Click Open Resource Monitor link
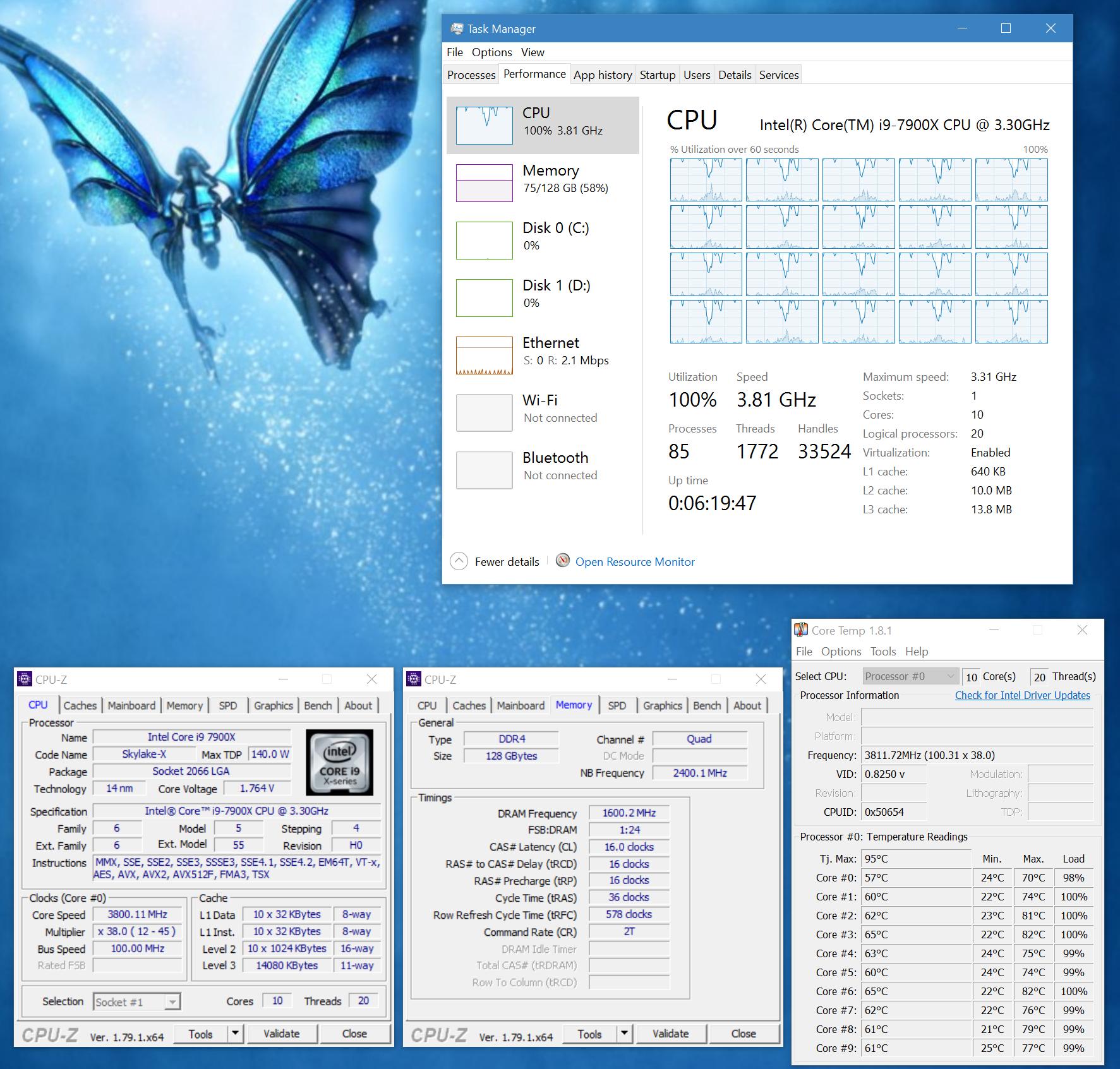 [635, 561]
